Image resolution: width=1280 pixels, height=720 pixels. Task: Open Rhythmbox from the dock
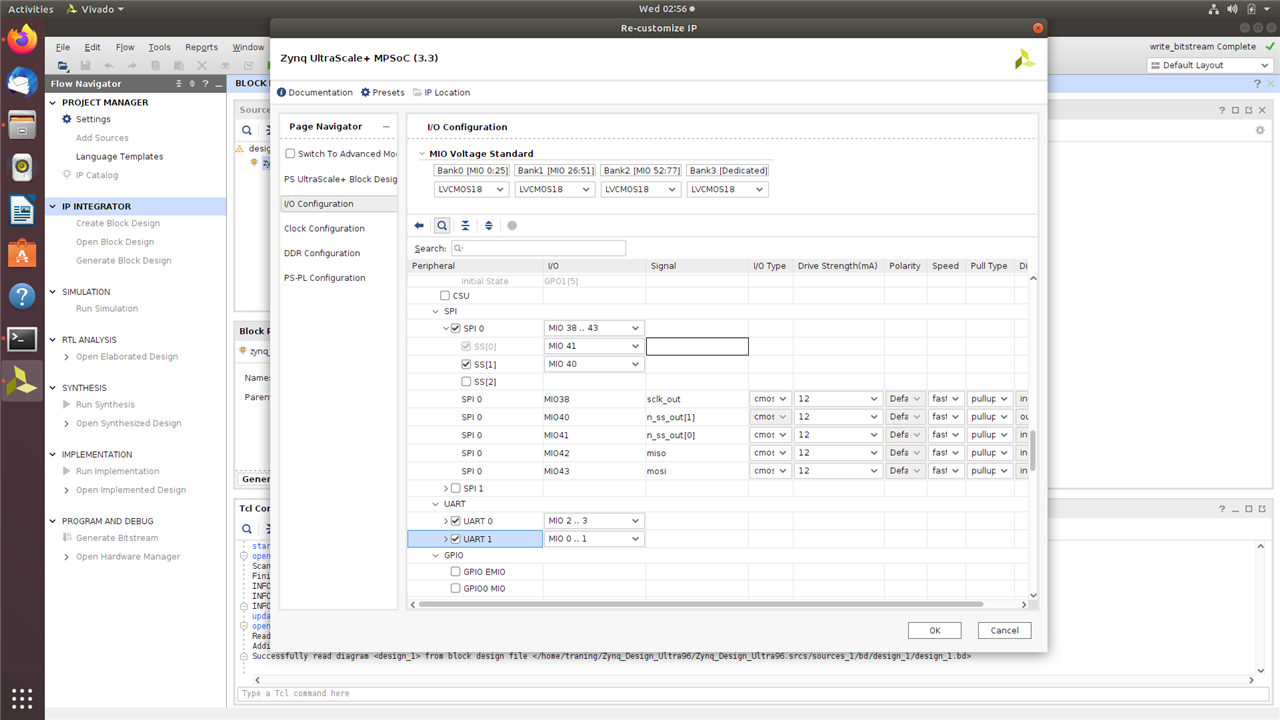point(22,168)
